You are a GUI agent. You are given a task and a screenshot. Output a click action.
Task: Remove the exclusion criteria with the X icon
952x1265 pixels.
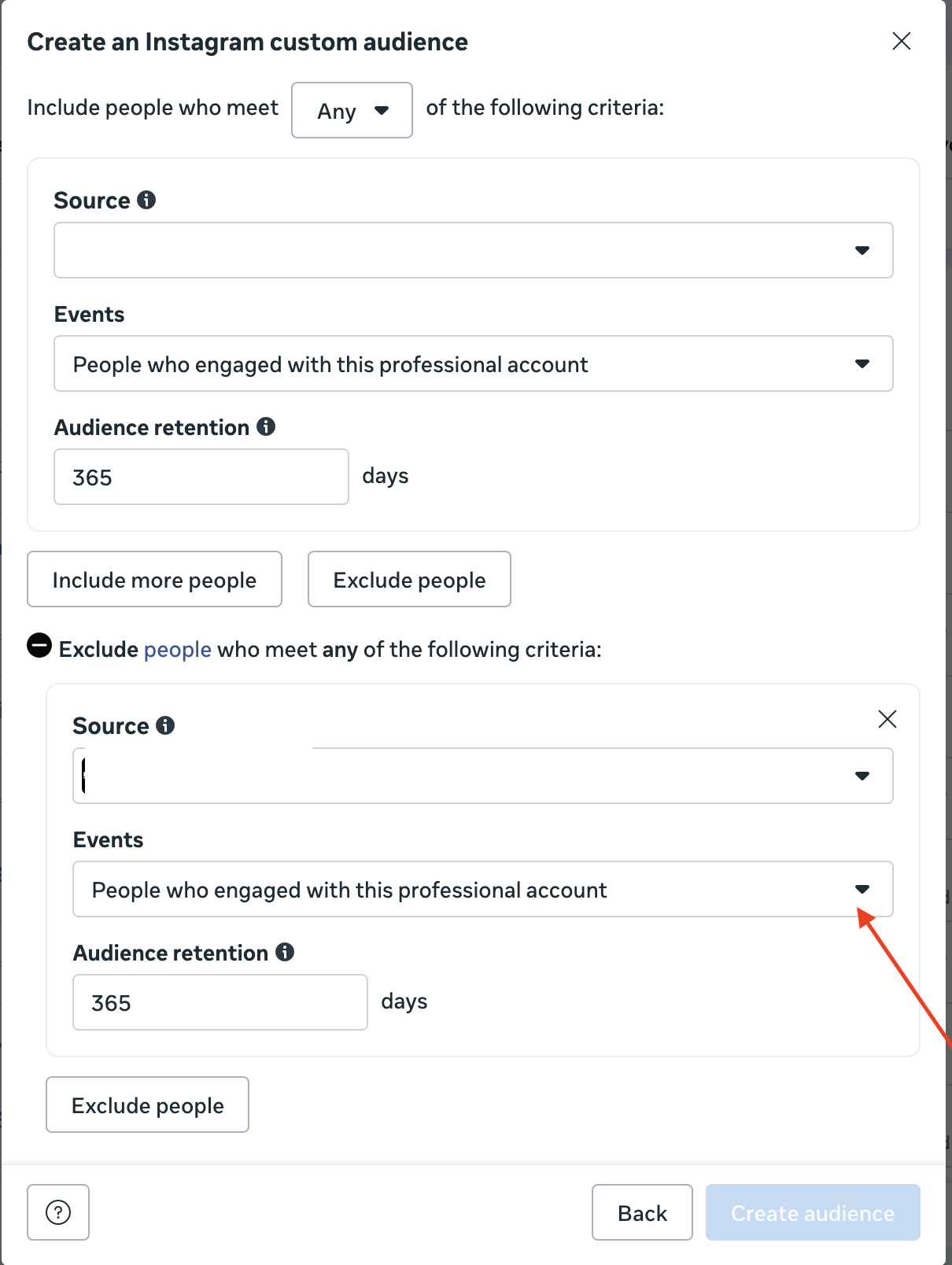coord(887,719)
